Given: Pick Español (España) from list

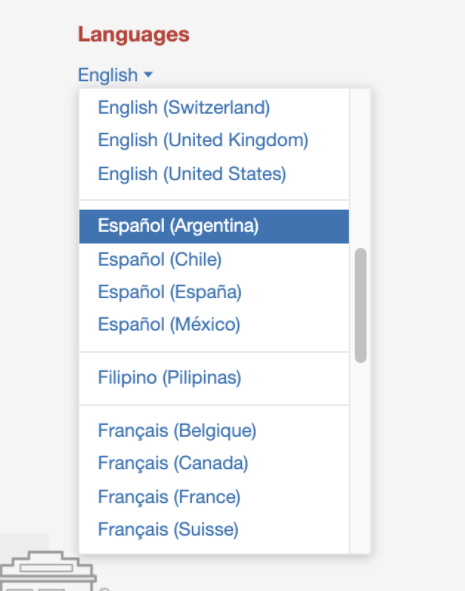Looking at the screenshot, I should 214,292.
